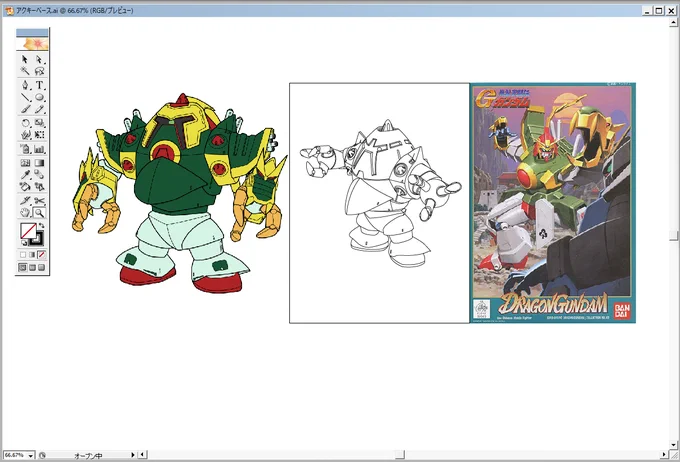The height and width of the screenshot is (462, 680).
Task: Open the zoom level dropdown arrow
Action: click(x=31, y=455)
